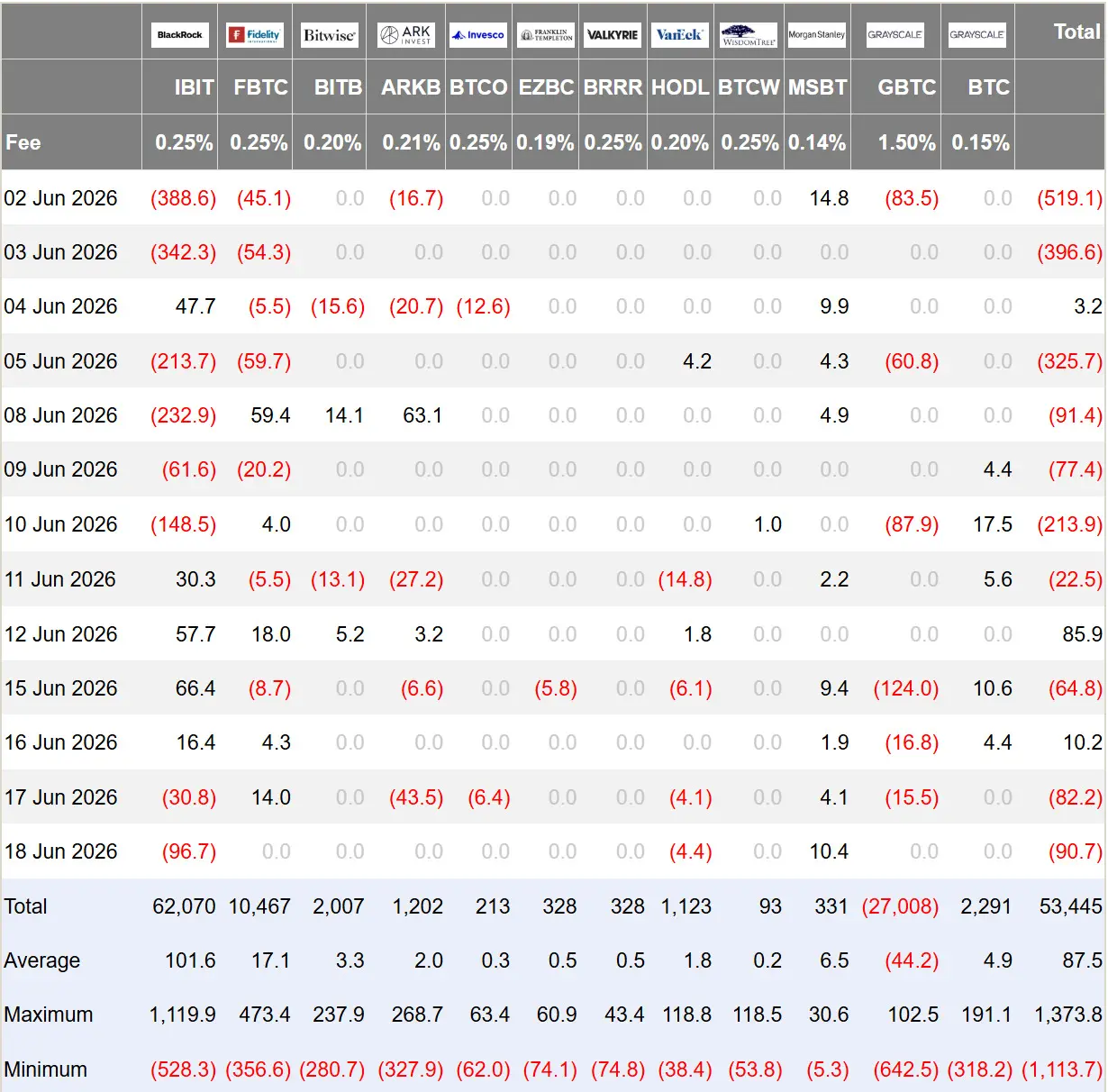Click the Grayscale logo above BTC

tap(977, 35)
